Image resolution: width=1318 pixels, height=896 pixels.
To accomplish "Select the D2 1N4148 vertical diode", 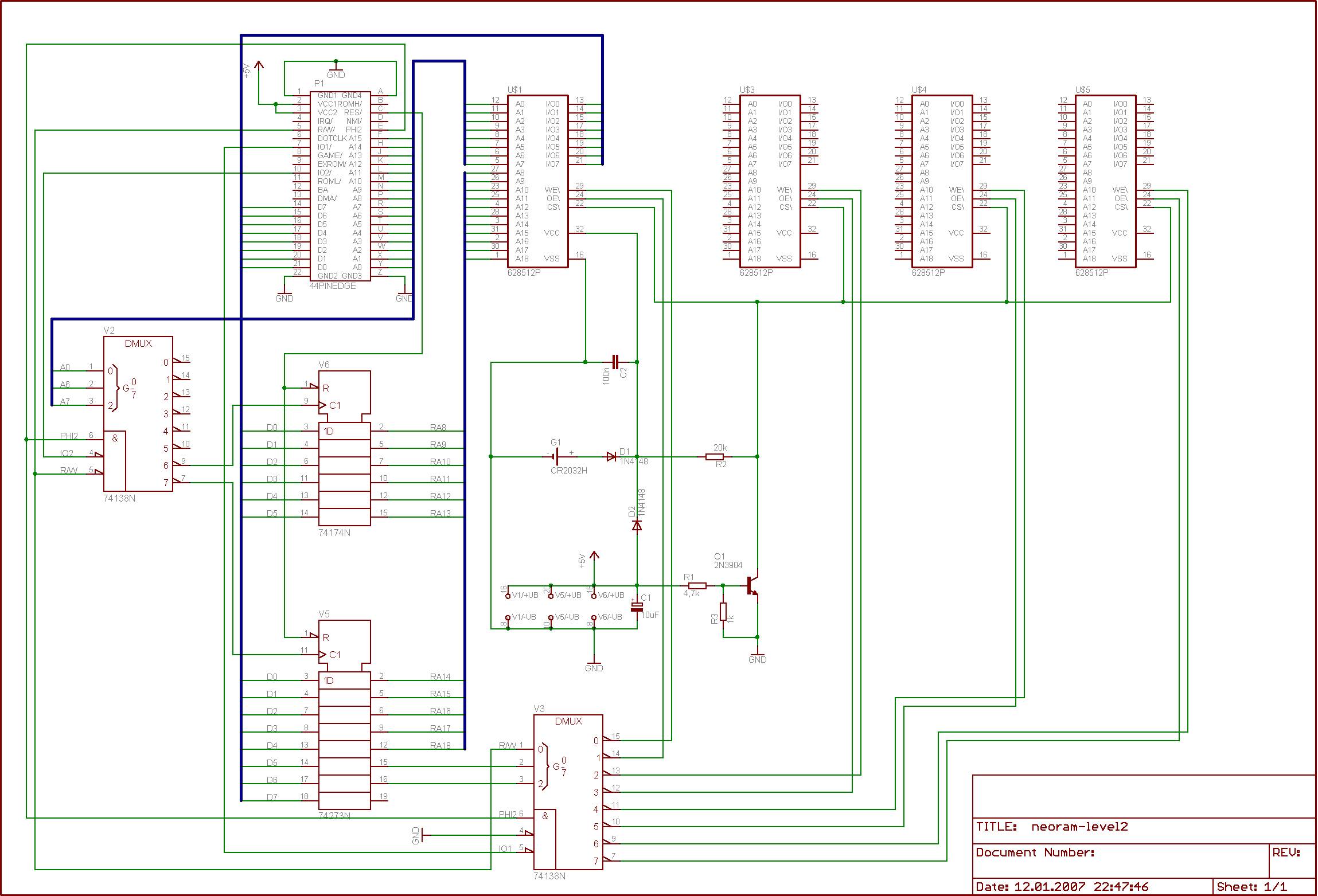I will coord(637,525).
